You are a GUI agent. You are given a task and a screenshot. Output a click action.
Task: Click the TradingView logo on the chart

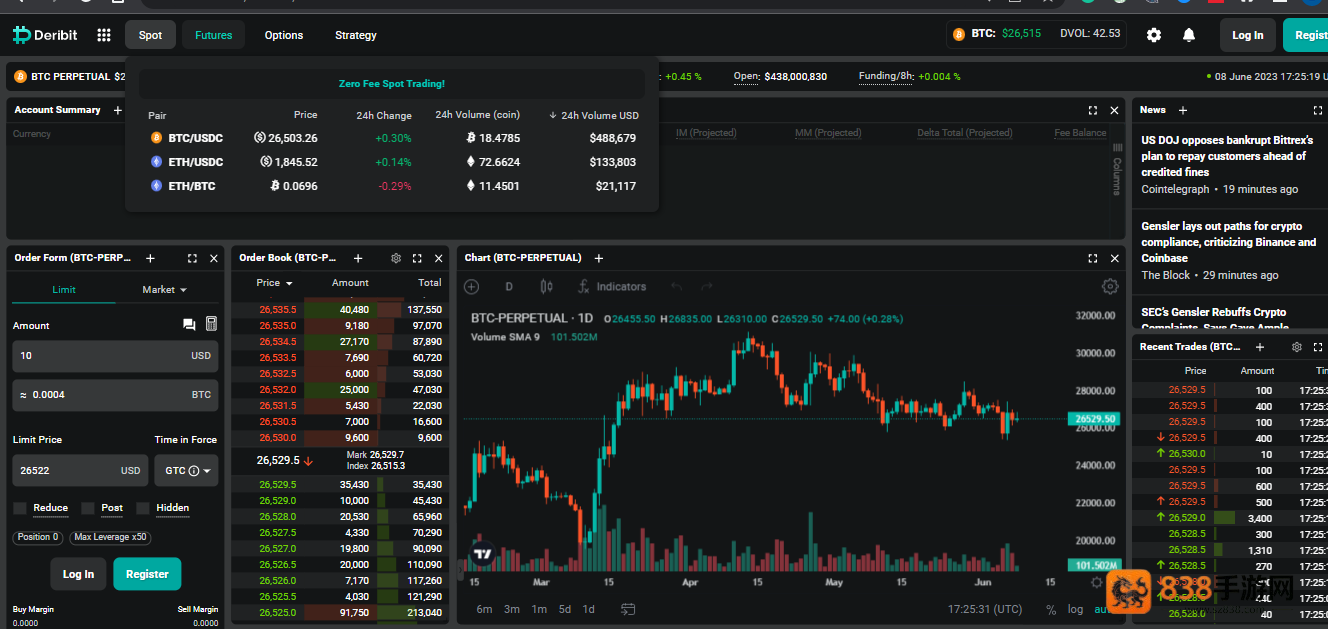coord(482,553)
